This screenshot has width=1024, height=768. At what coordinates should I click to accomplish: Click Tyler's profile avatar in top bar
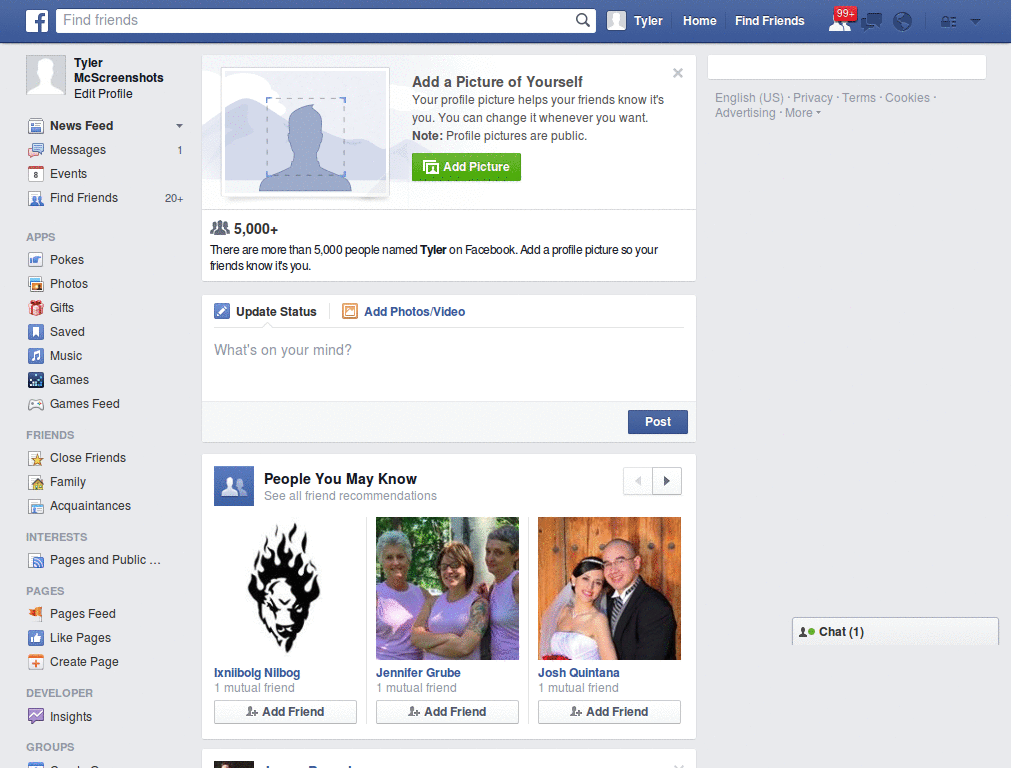[x=616, y=21]
